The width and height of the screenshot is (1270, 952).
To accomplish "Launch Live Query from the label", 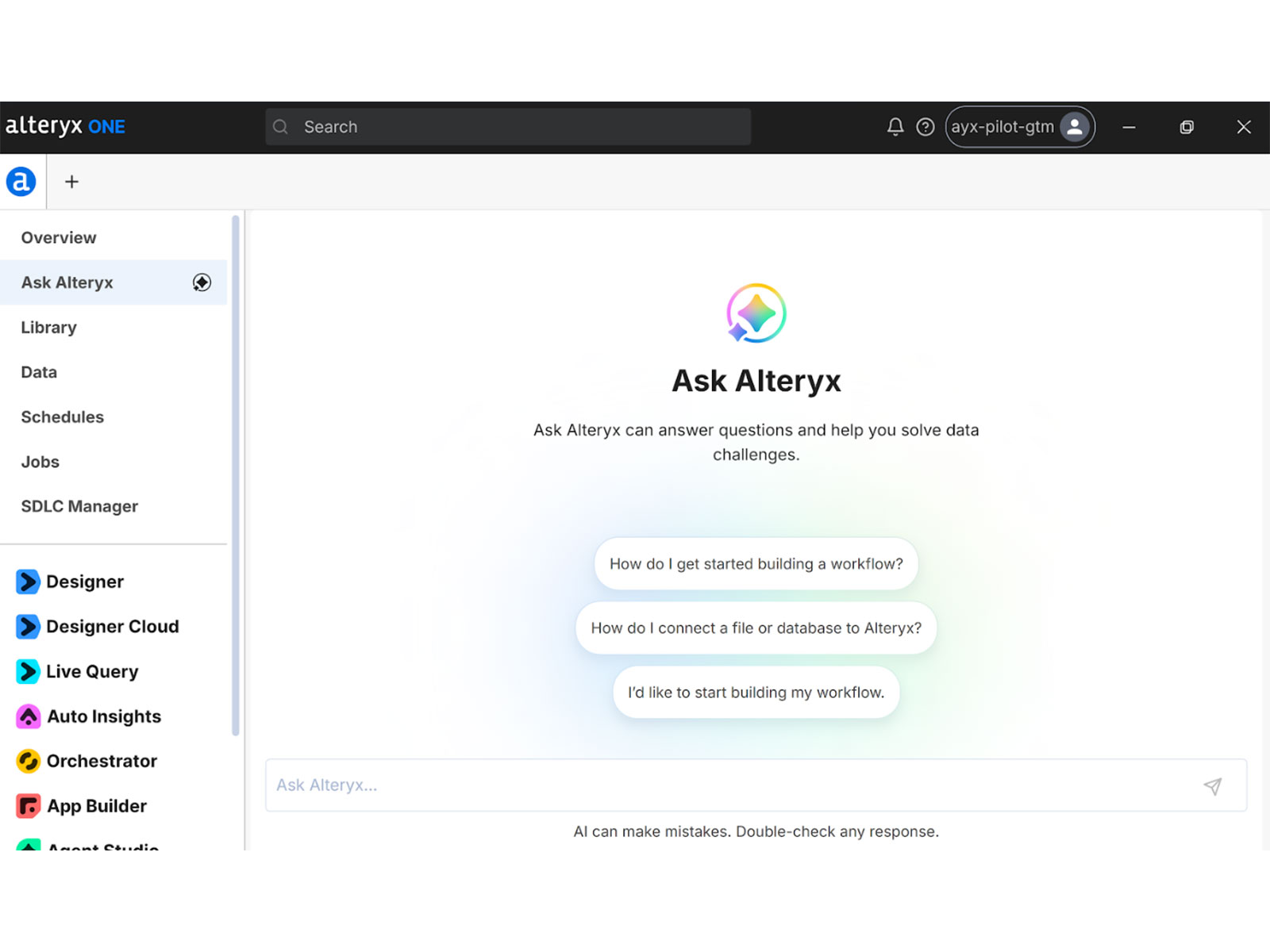I will (92, 671).
